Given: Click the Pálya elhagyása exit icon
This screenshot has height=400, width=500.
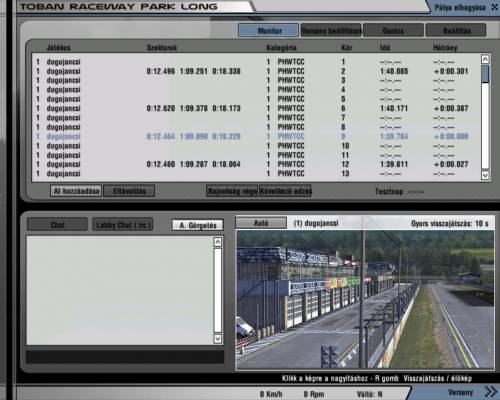Looking at the screenshot, I should 494,7.
